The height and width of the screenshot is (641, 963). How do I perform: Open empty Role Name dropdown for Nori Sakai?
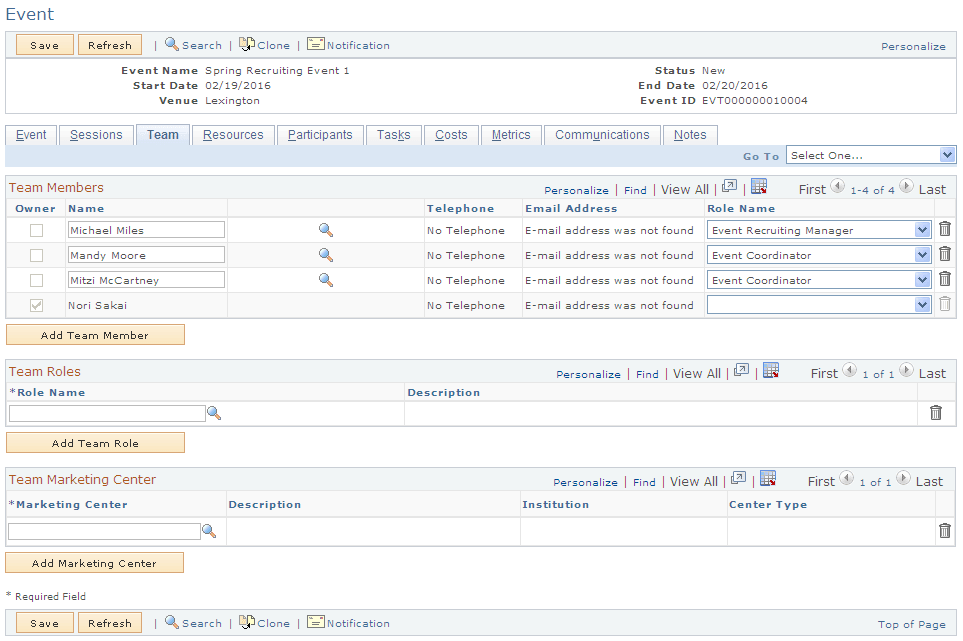(x=819, y=305)
